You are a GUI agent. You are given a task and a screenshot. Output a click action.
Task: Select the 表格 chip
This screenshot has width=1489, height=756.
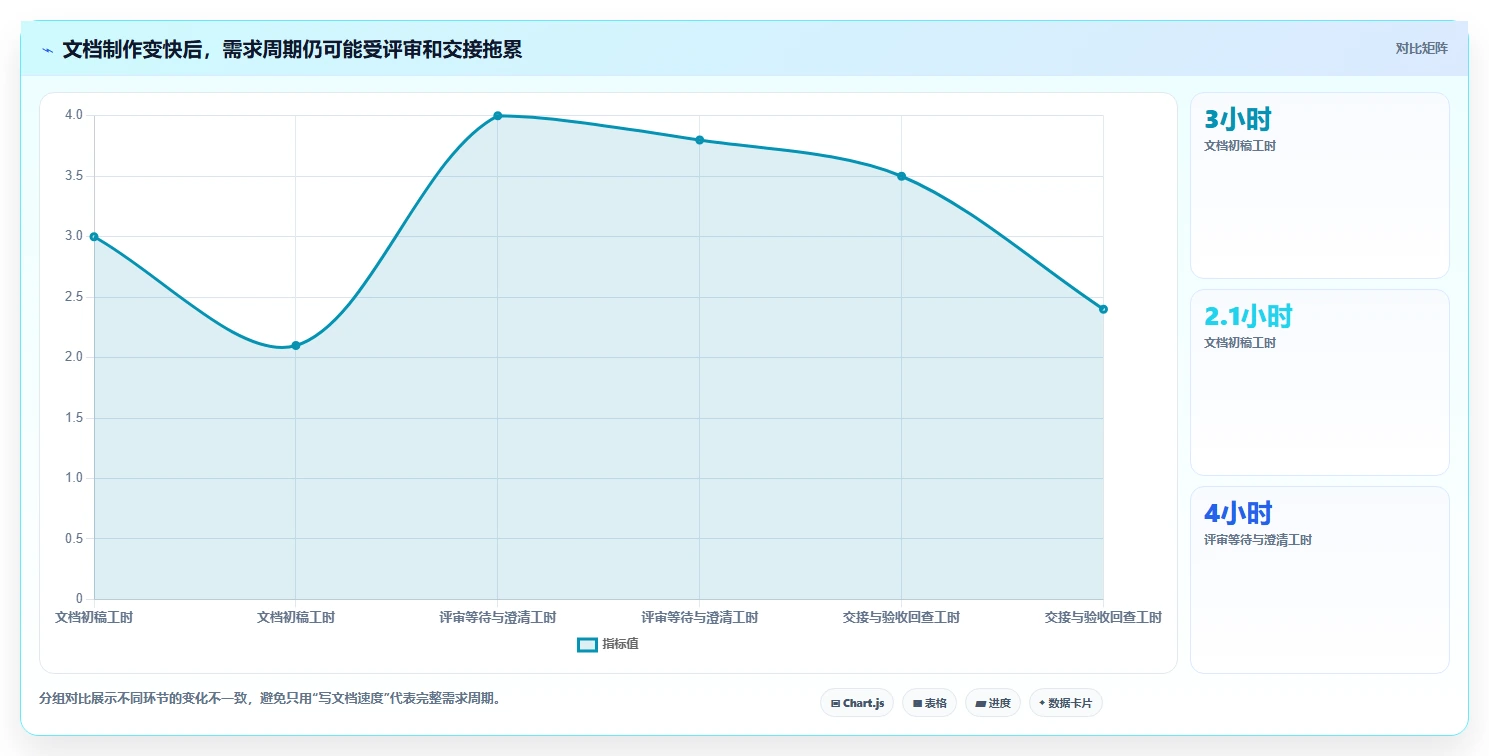[x=929, y=703]
